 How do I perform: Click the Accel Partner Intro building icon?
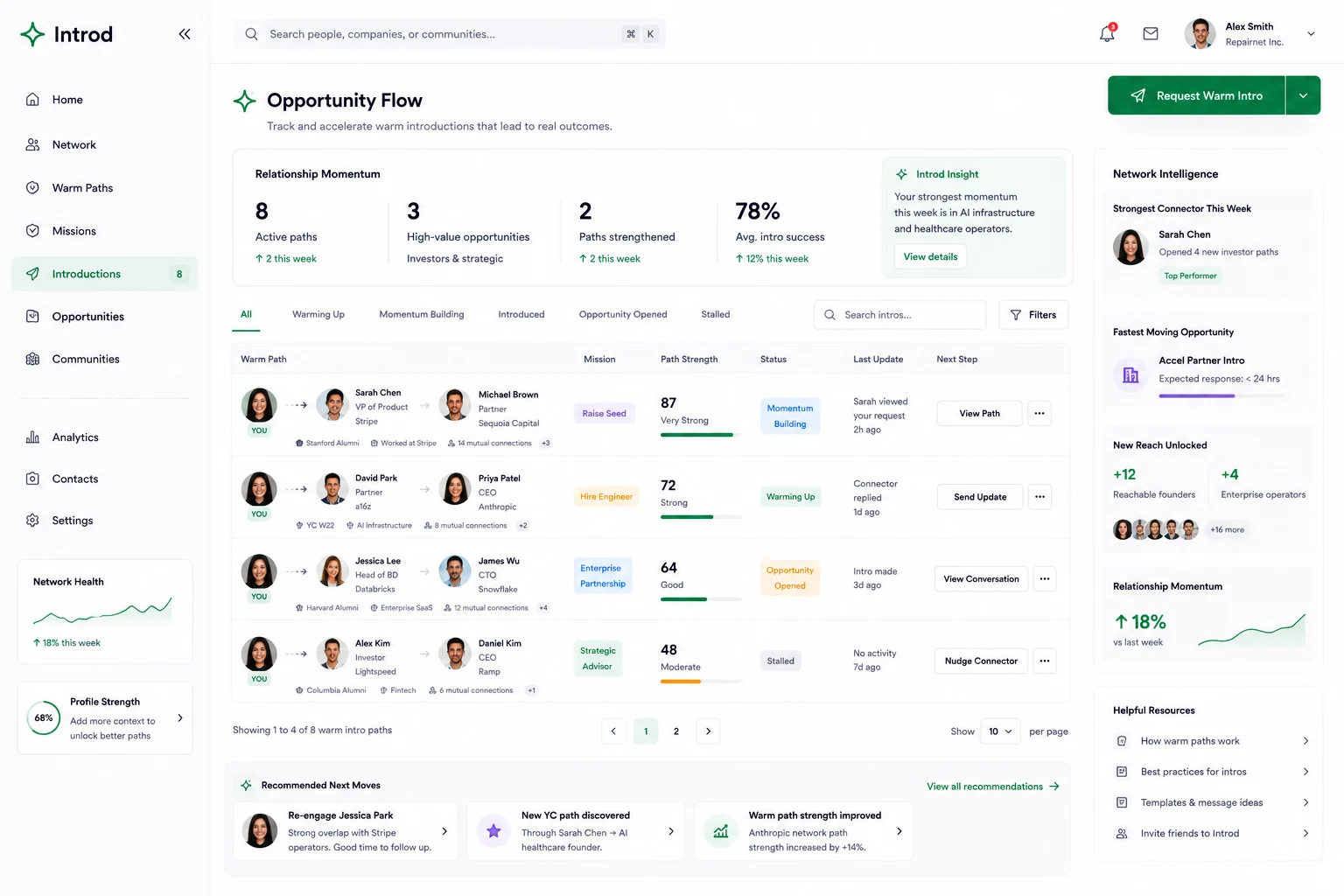coord(1130,374)
